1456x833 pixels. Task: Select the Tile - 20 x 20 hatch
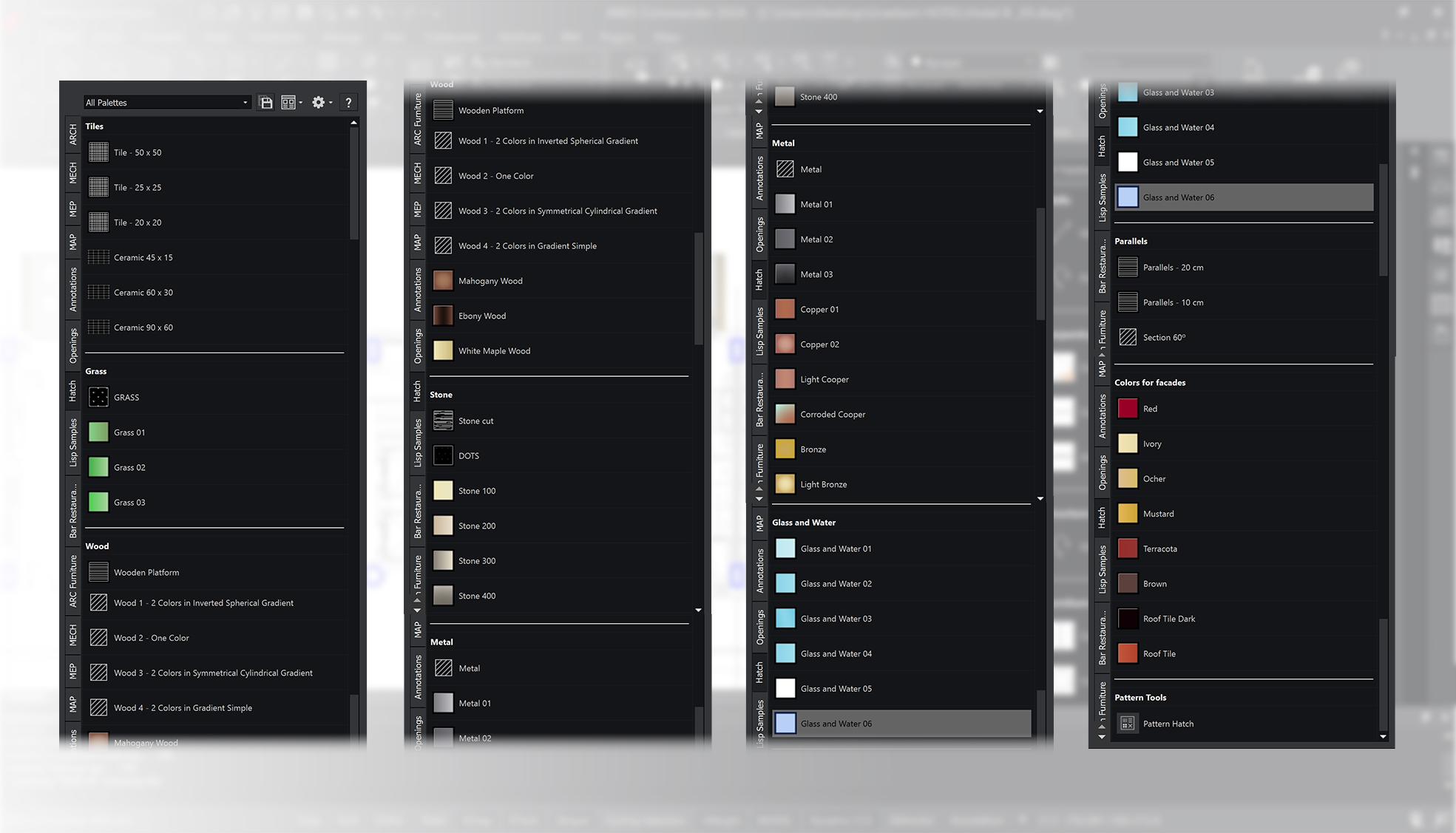pyautogui.click(x=215, y=222)
